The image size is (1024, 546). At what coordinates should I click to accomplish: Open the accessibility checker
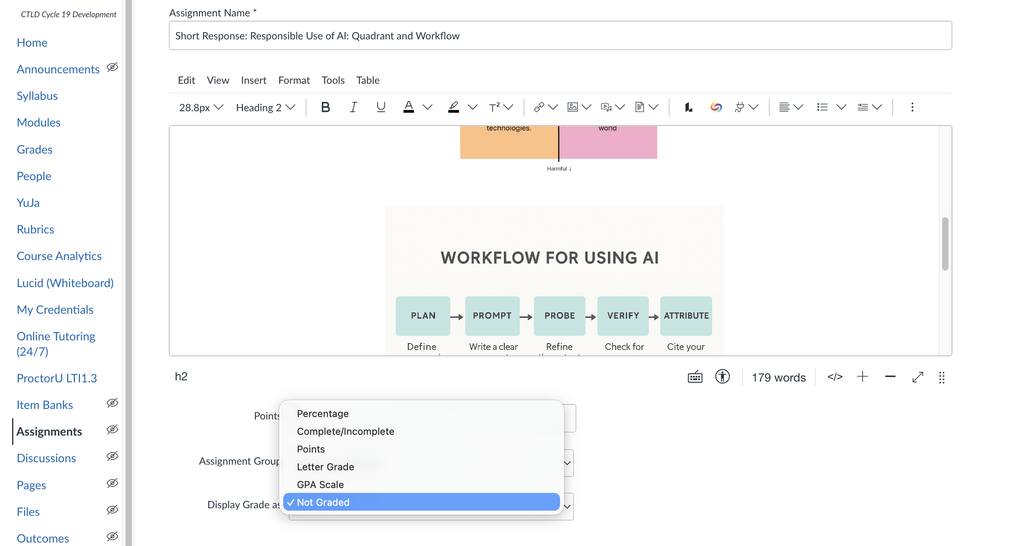pos(722,377)
